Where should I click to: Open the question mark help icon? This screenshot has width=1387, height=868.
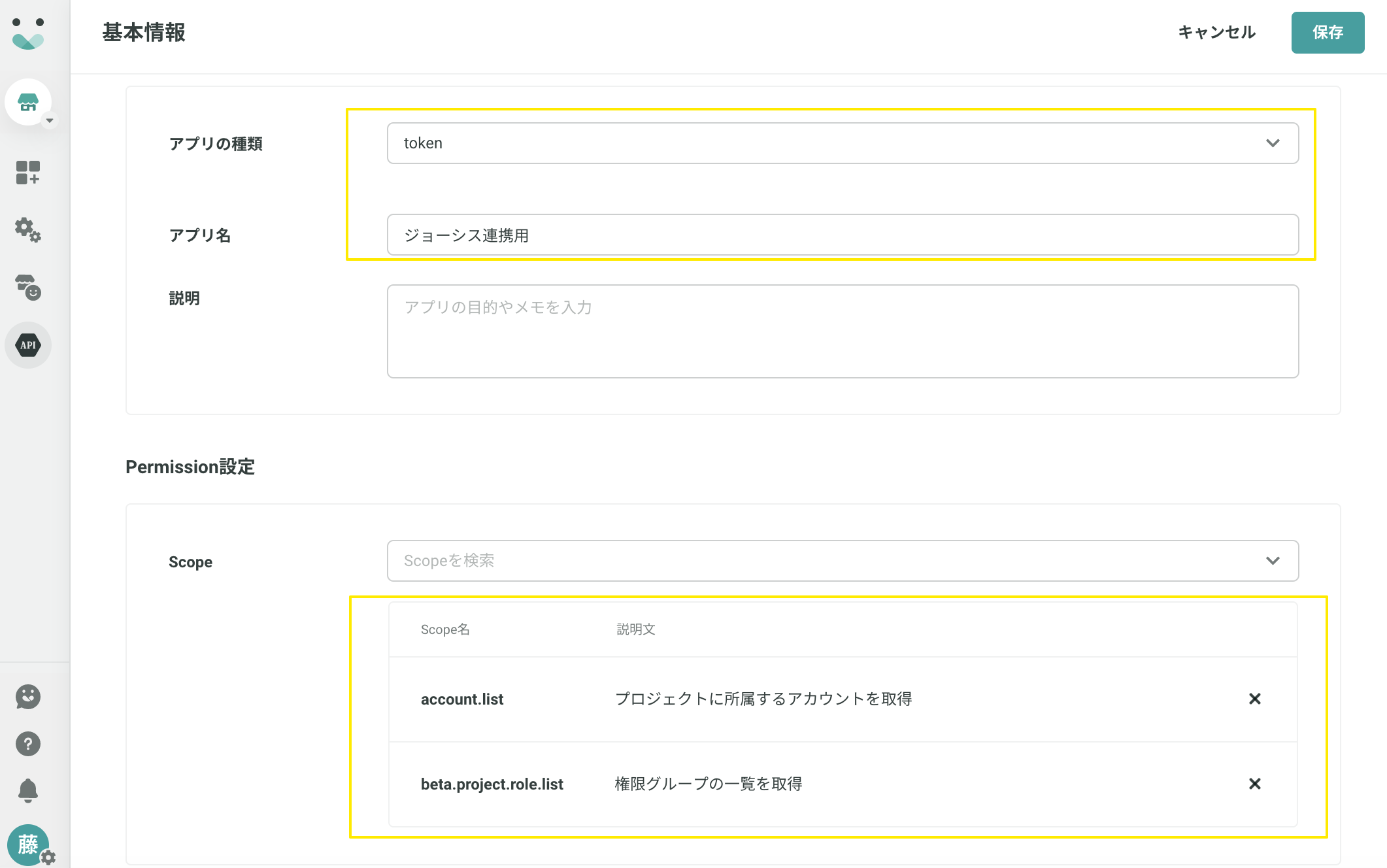click(x=27, y=744)
